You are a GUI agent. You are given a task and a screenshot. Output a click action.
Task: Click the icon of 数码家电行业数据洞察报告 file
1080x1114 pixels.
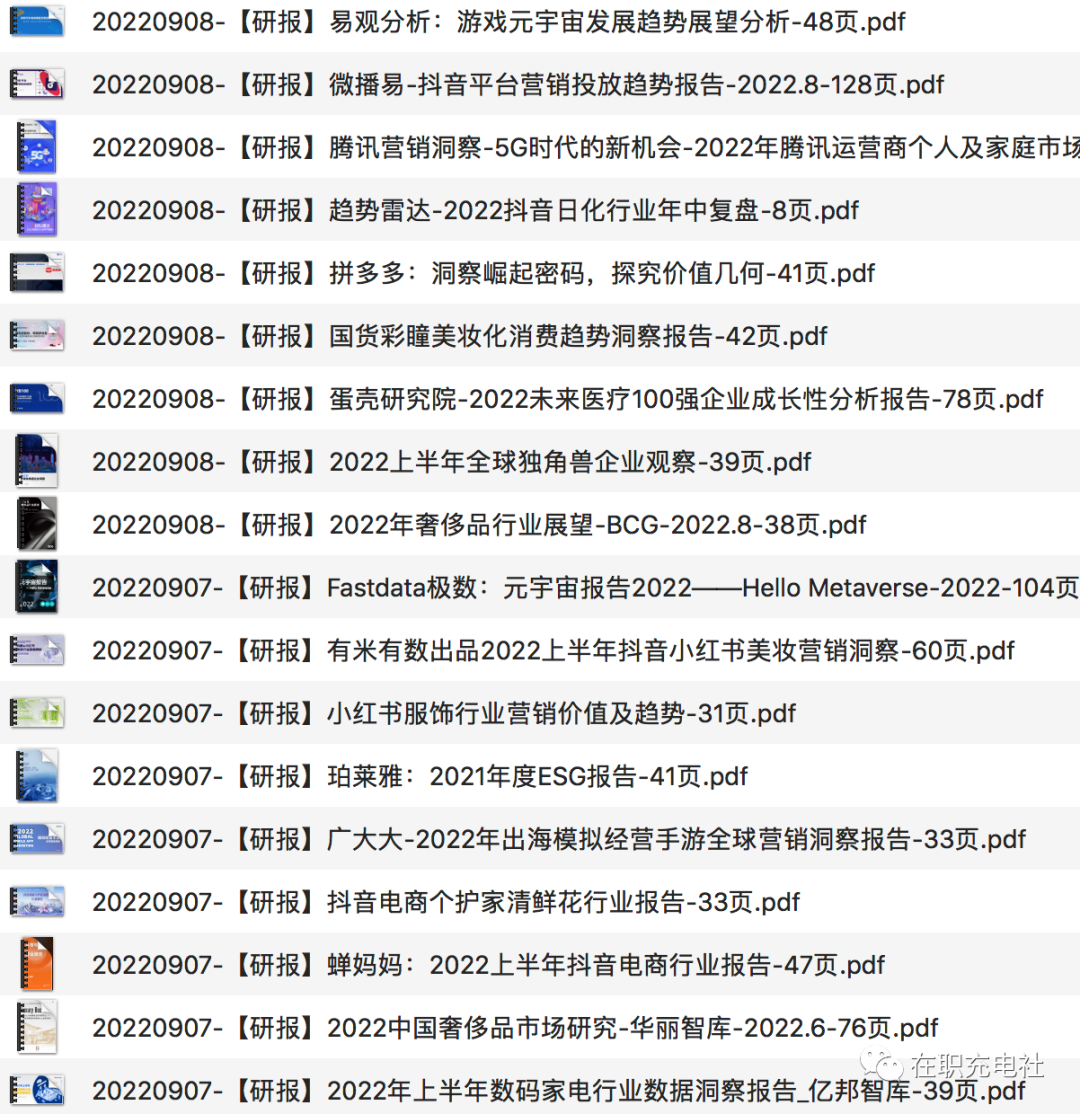tap(37, 1090)
